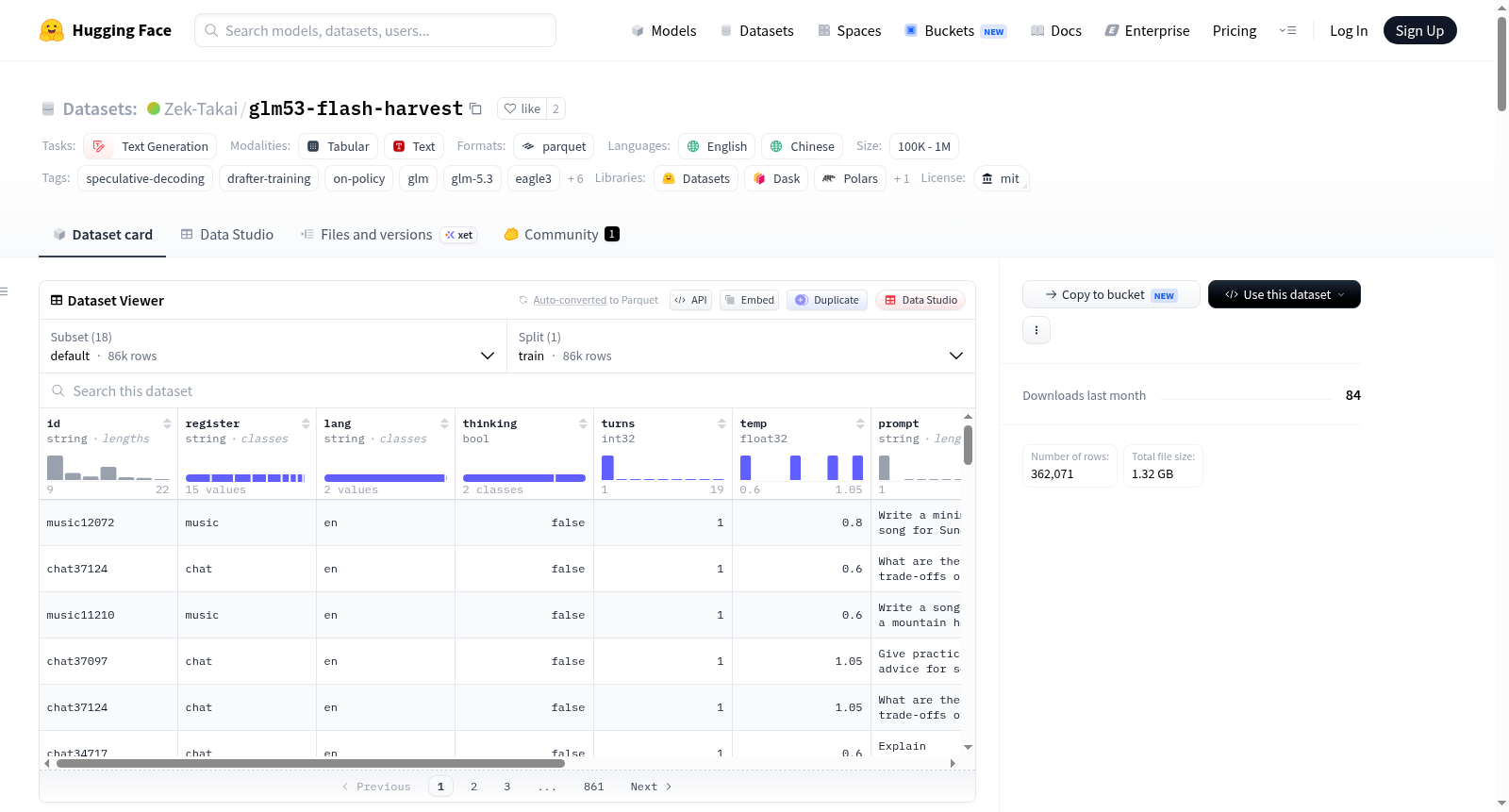Open the Docs nav item

click(x=1056, y=30)
